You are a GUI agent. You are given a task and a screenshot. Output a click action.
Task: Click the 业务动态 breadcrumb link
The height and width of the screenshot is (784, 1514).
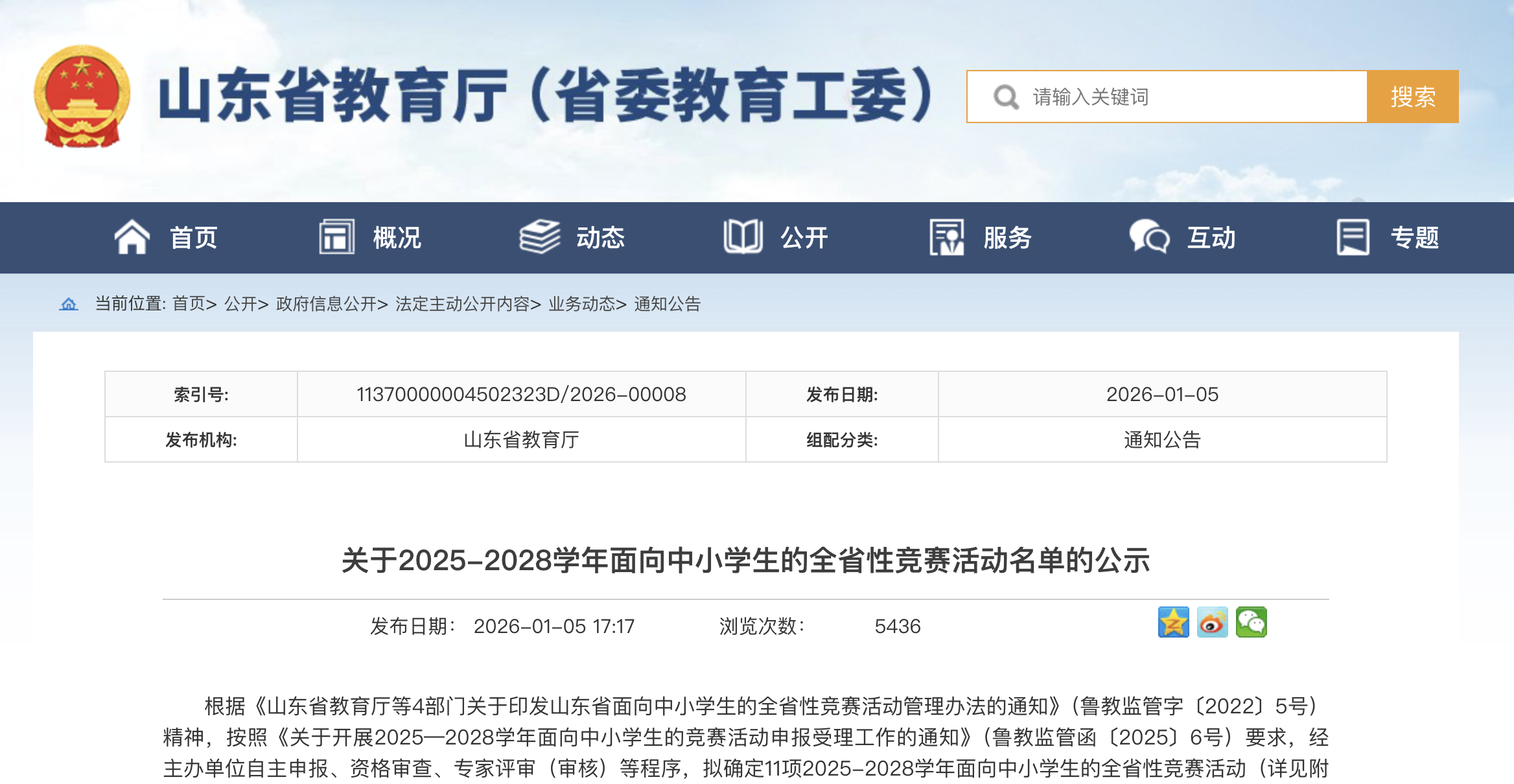[581, 304]
